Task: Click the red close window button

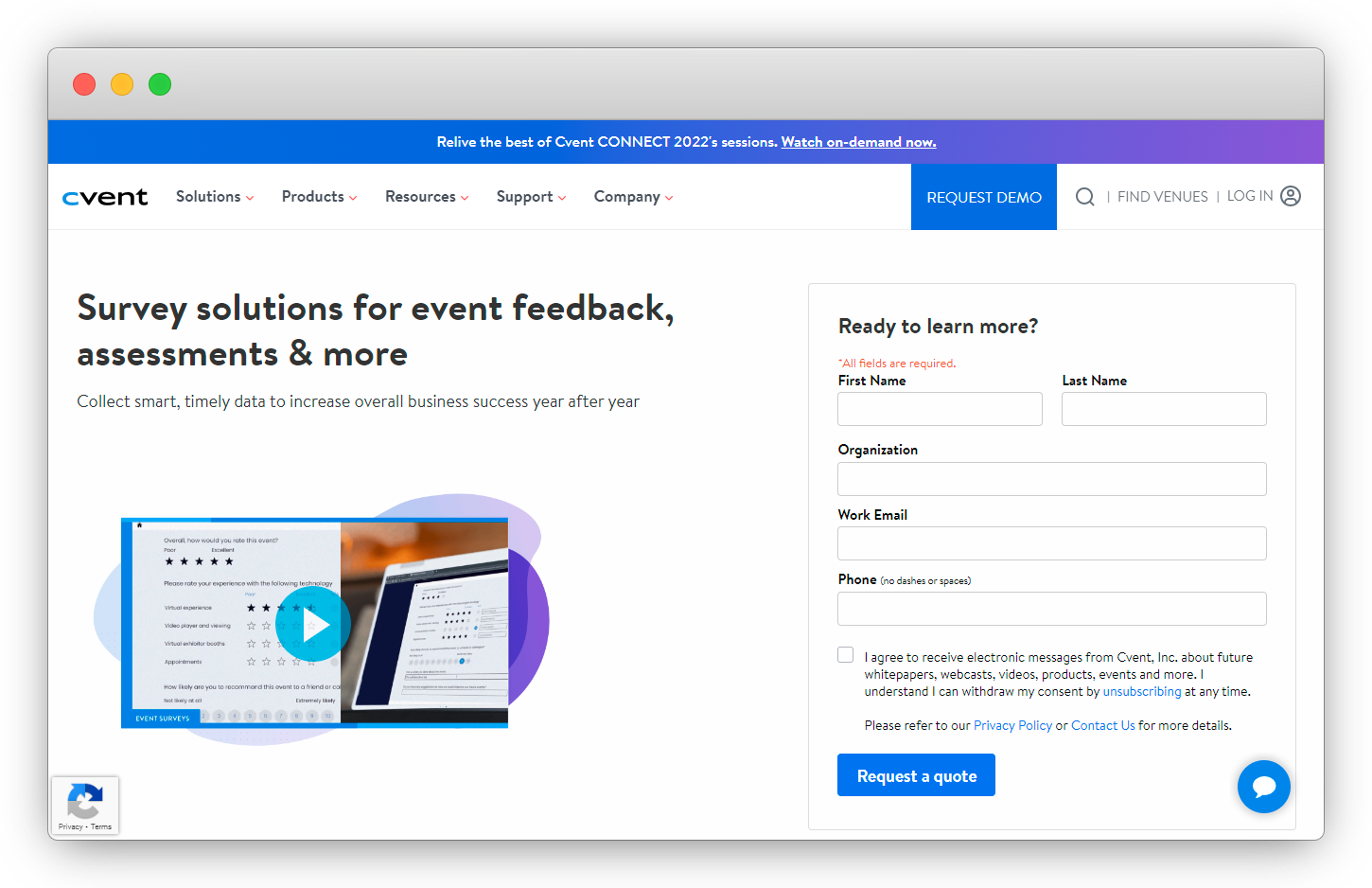Action: tap(84, 84)
